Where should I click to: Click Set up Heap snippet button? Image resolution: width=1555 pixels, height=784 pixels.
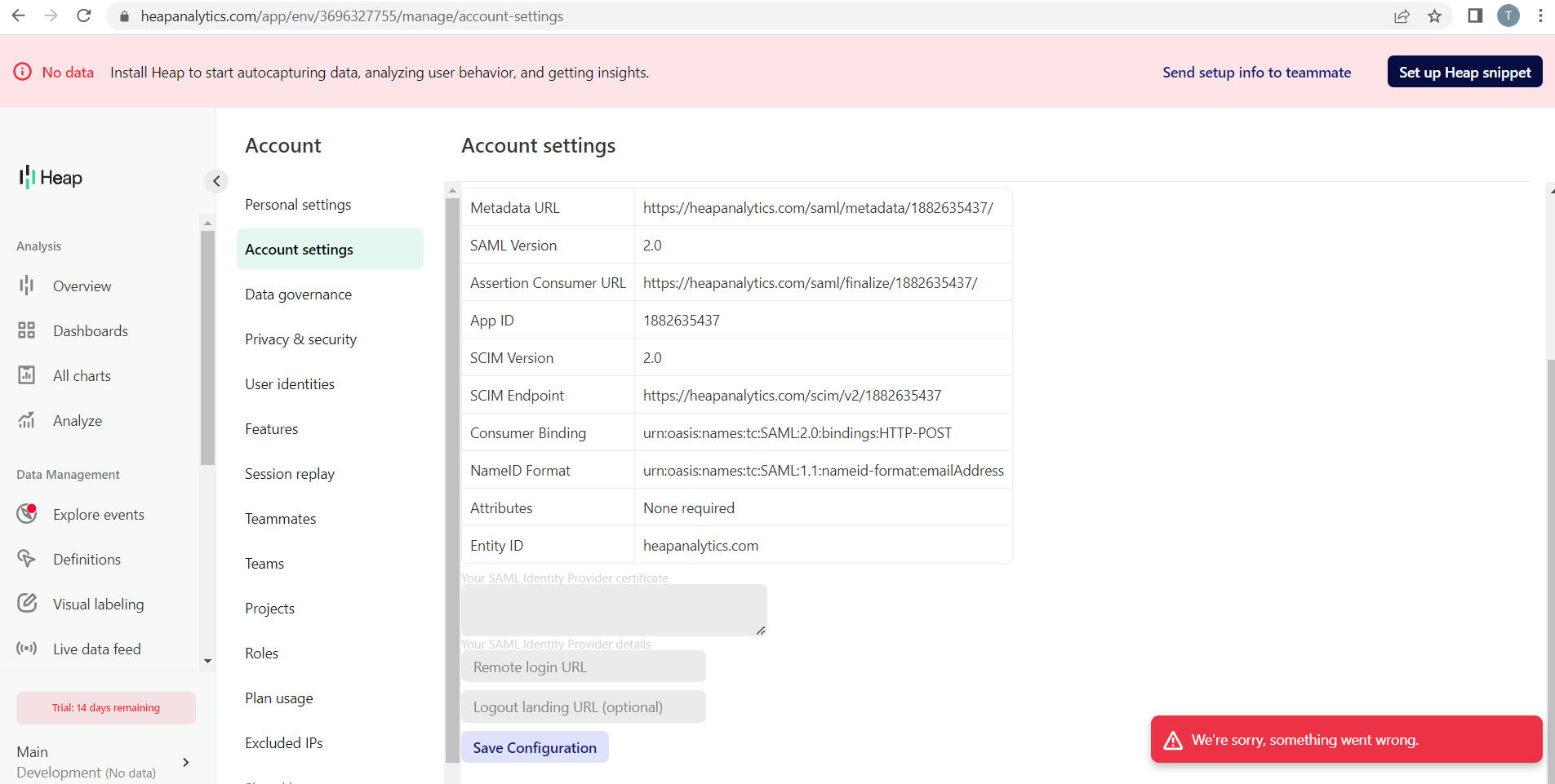pyautogui.click(x=1464, y=72)
